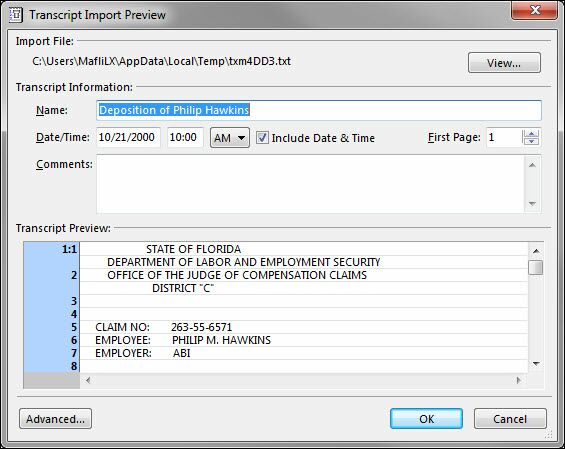
Task: Cancel the transcript import
Action: [510, 419]
